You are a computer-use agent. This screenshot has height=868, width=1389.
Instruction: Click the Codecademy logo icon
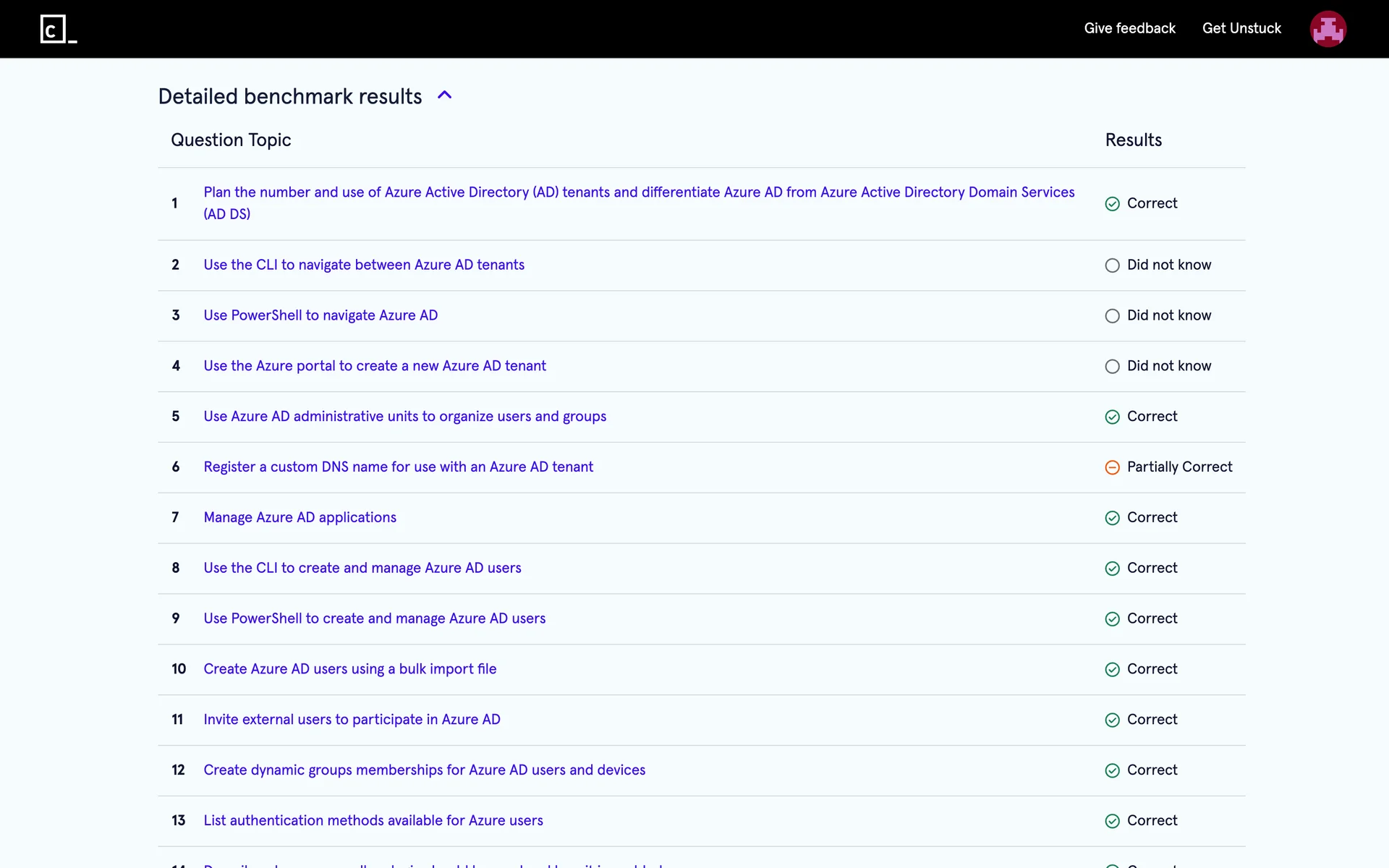(58, 29)
